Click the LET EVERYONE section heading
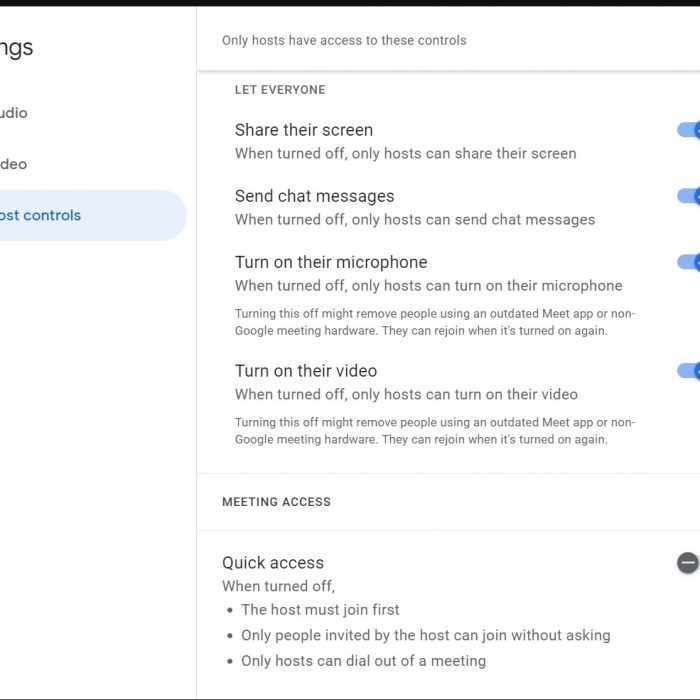The width and height of the screenshot is (700, 700). (280, 90)
